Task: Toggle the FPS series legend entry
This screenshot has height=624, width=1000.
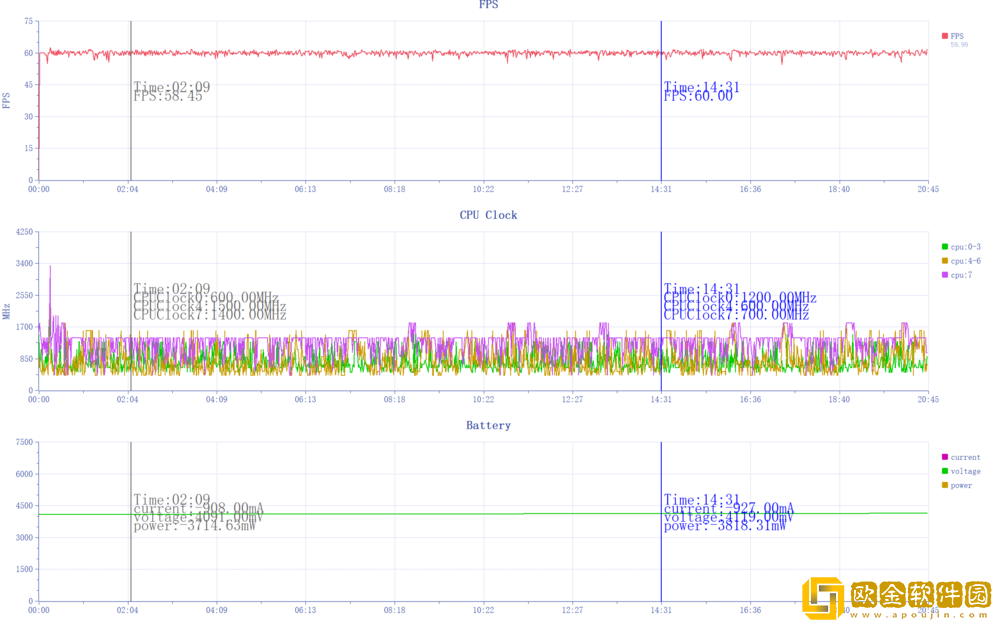Action: pyautogui.click(x=956, y=36)
